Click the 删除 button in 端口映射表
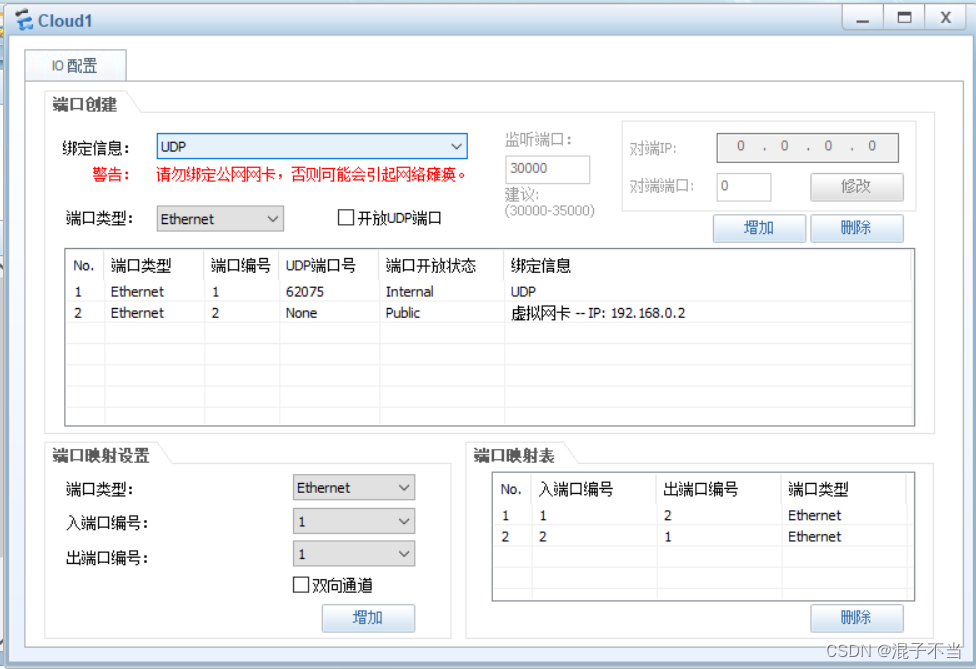976x669 pixels. [x=856, y=618]
